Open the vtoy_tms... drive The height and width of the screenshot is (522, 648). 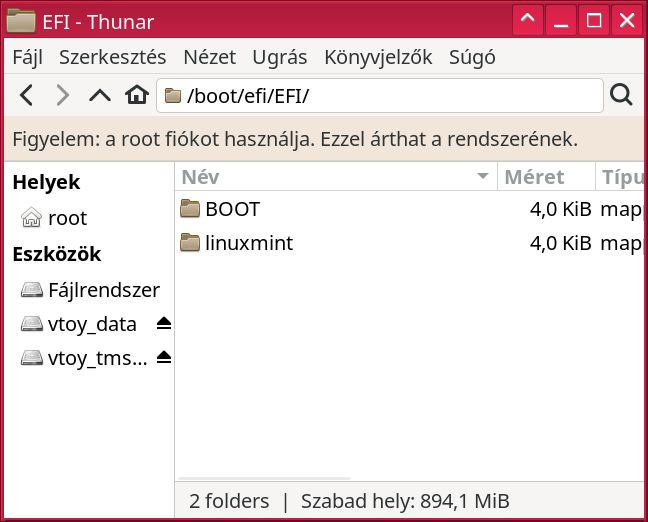point(84,358)
